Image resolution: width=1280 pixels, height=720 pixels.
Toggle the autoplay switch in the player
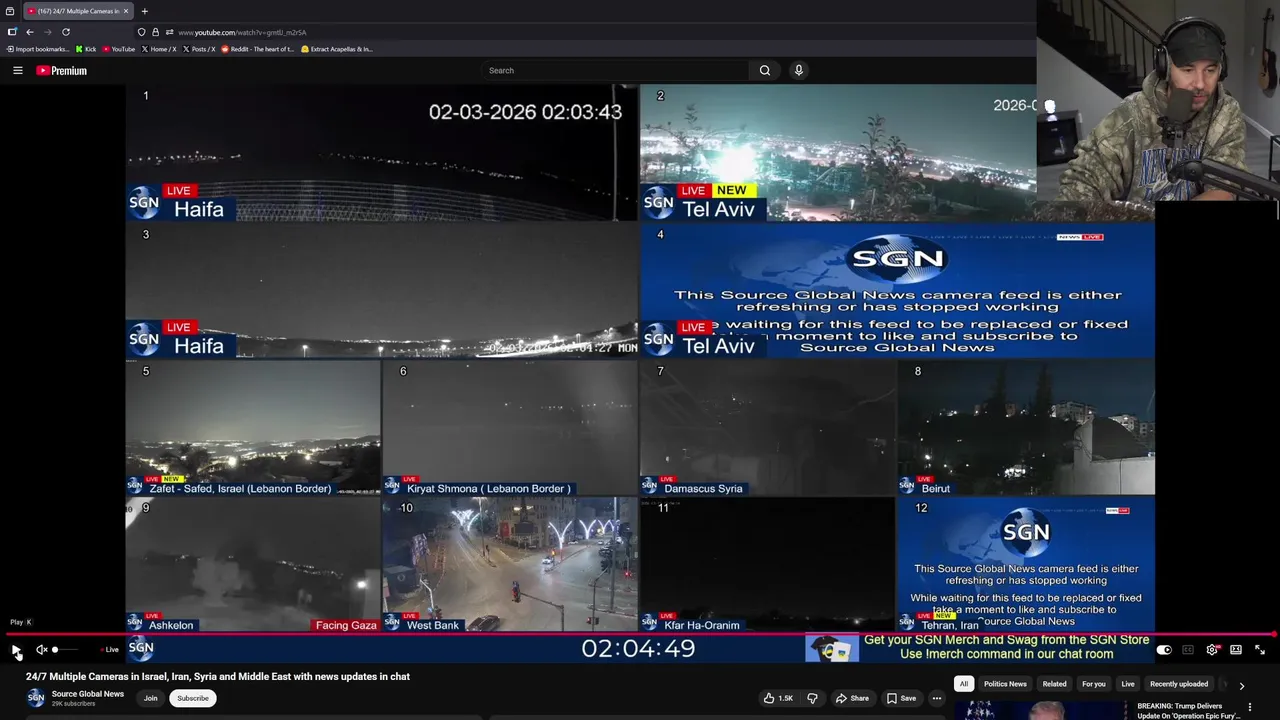click(1164, 650)
